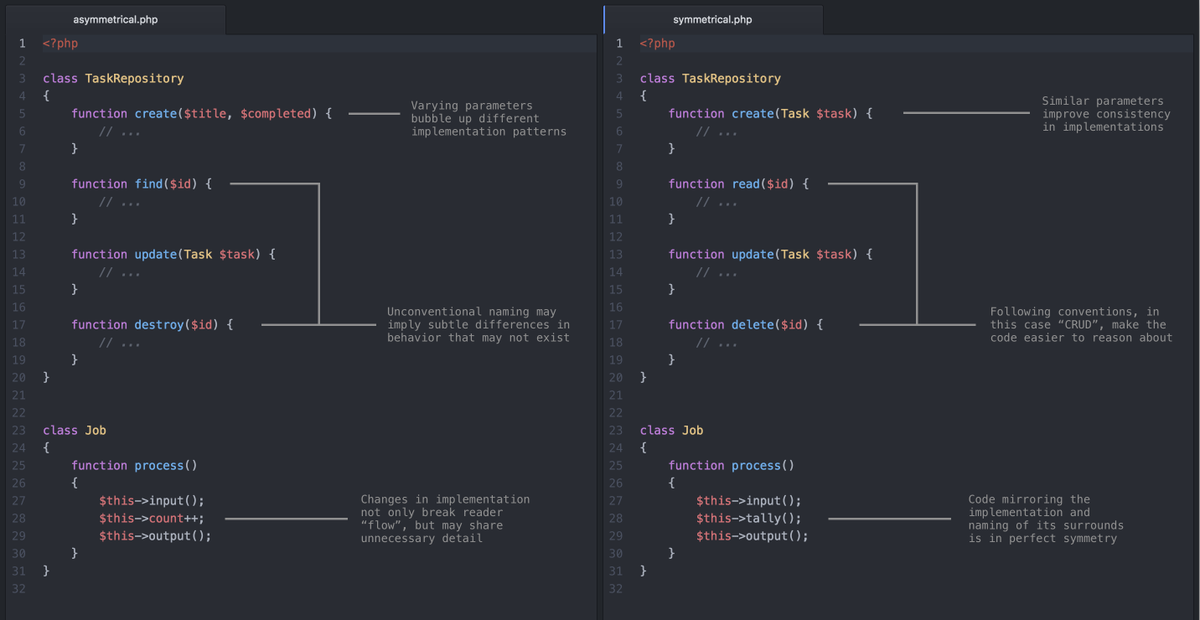Click 'function find($id)' line in asymmetrical.php
Image resolution: width=1200 pixels, height=620 pixels.
(141, 184)
